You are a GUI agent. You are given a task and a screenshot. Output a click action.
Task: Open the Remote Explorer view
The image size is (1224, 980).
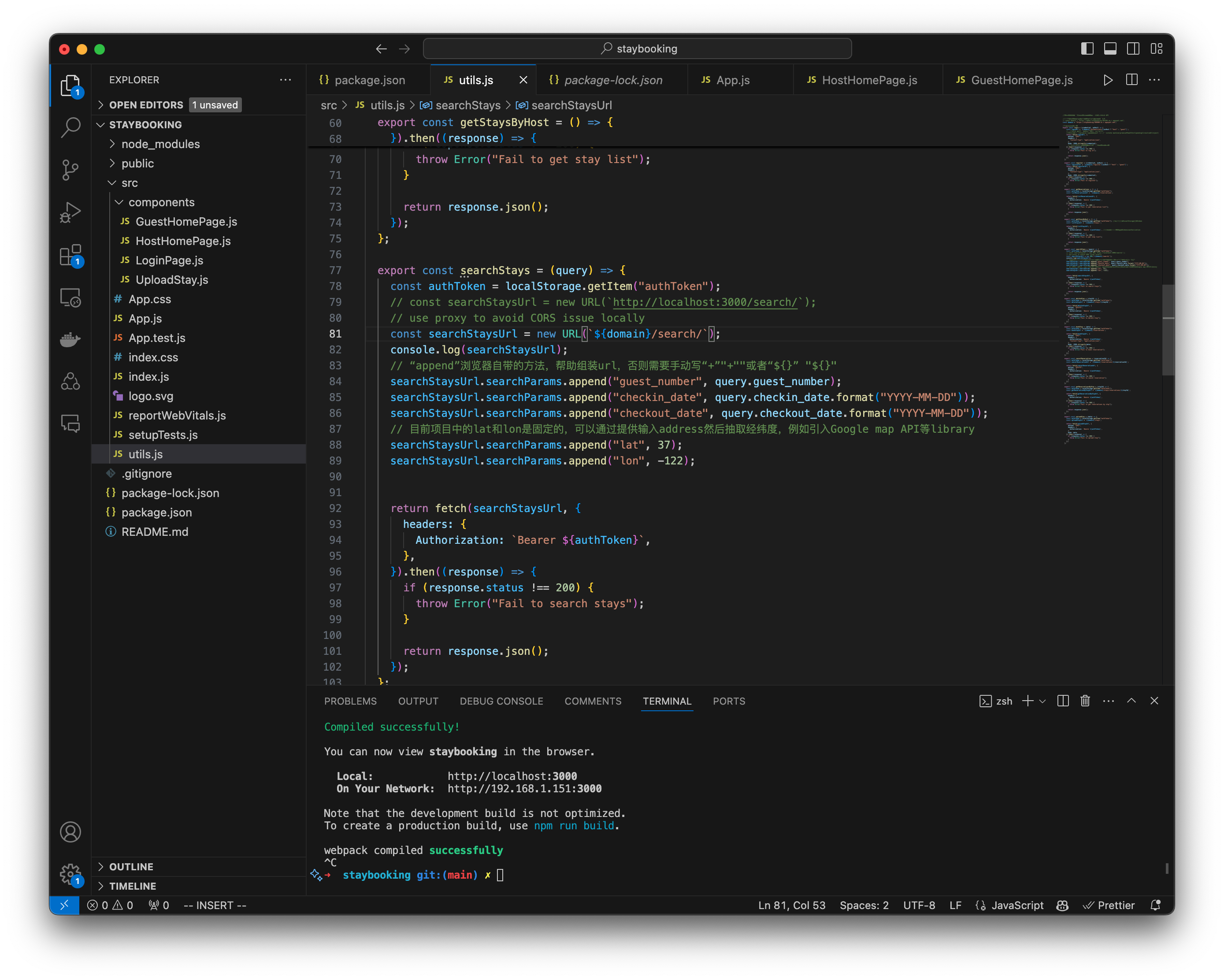tap(70, 297)
